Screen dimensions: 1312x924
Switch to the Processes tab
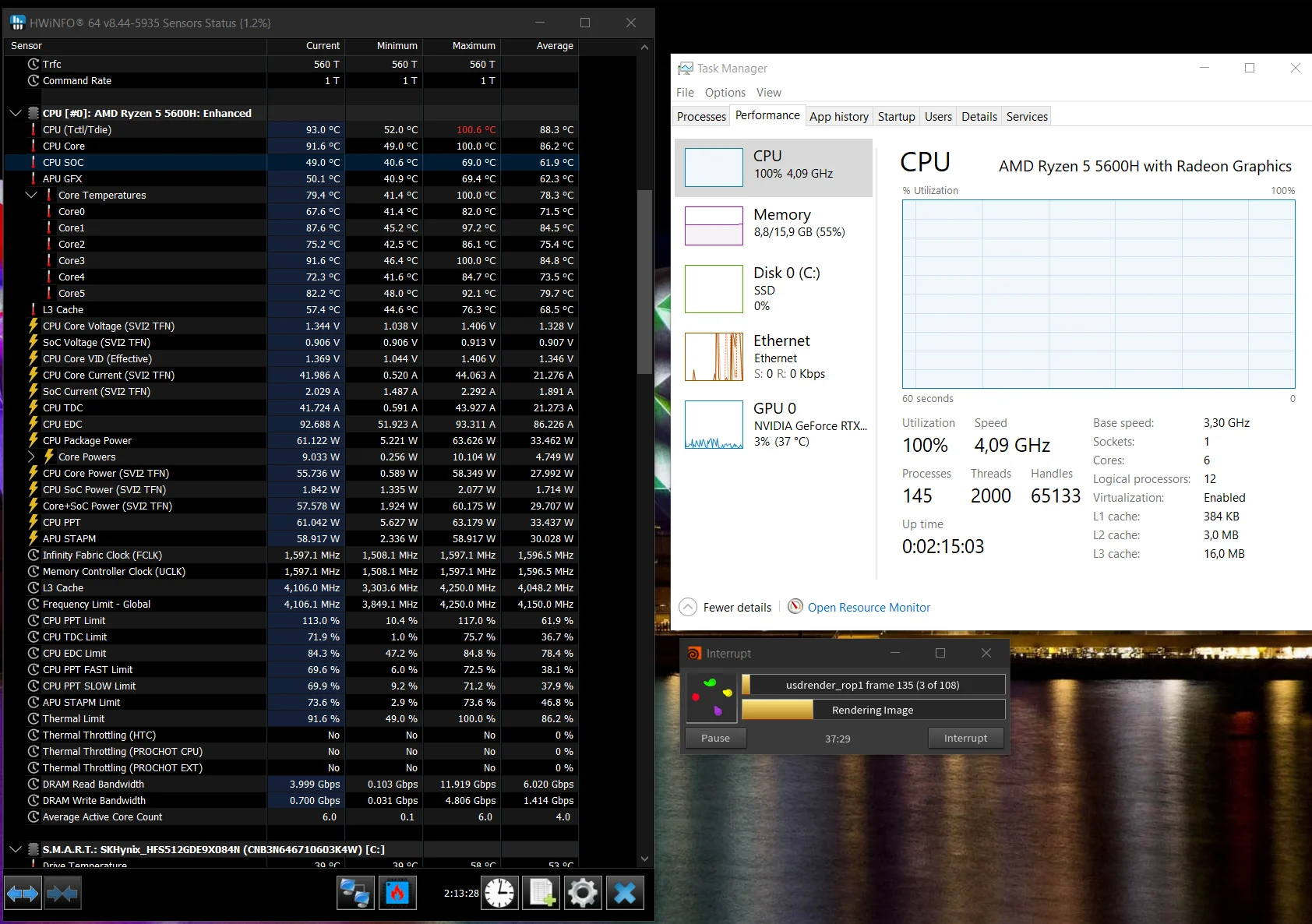pos(700,116)
